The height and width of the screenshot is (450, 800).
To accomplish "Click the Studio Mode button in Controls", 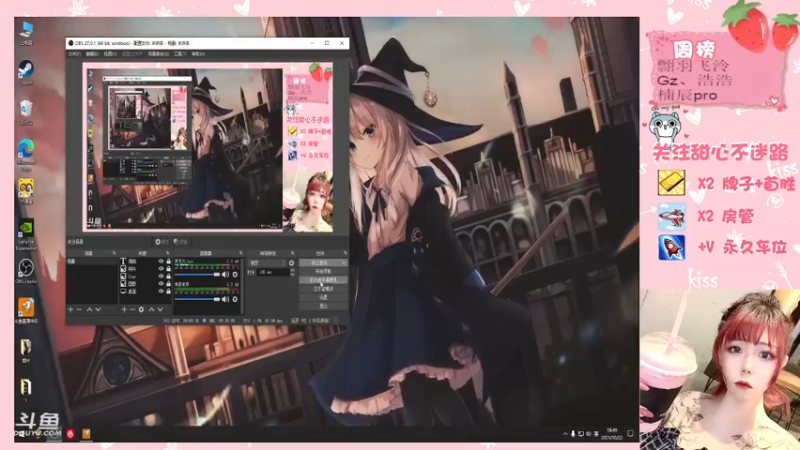I will coord(323,289).
